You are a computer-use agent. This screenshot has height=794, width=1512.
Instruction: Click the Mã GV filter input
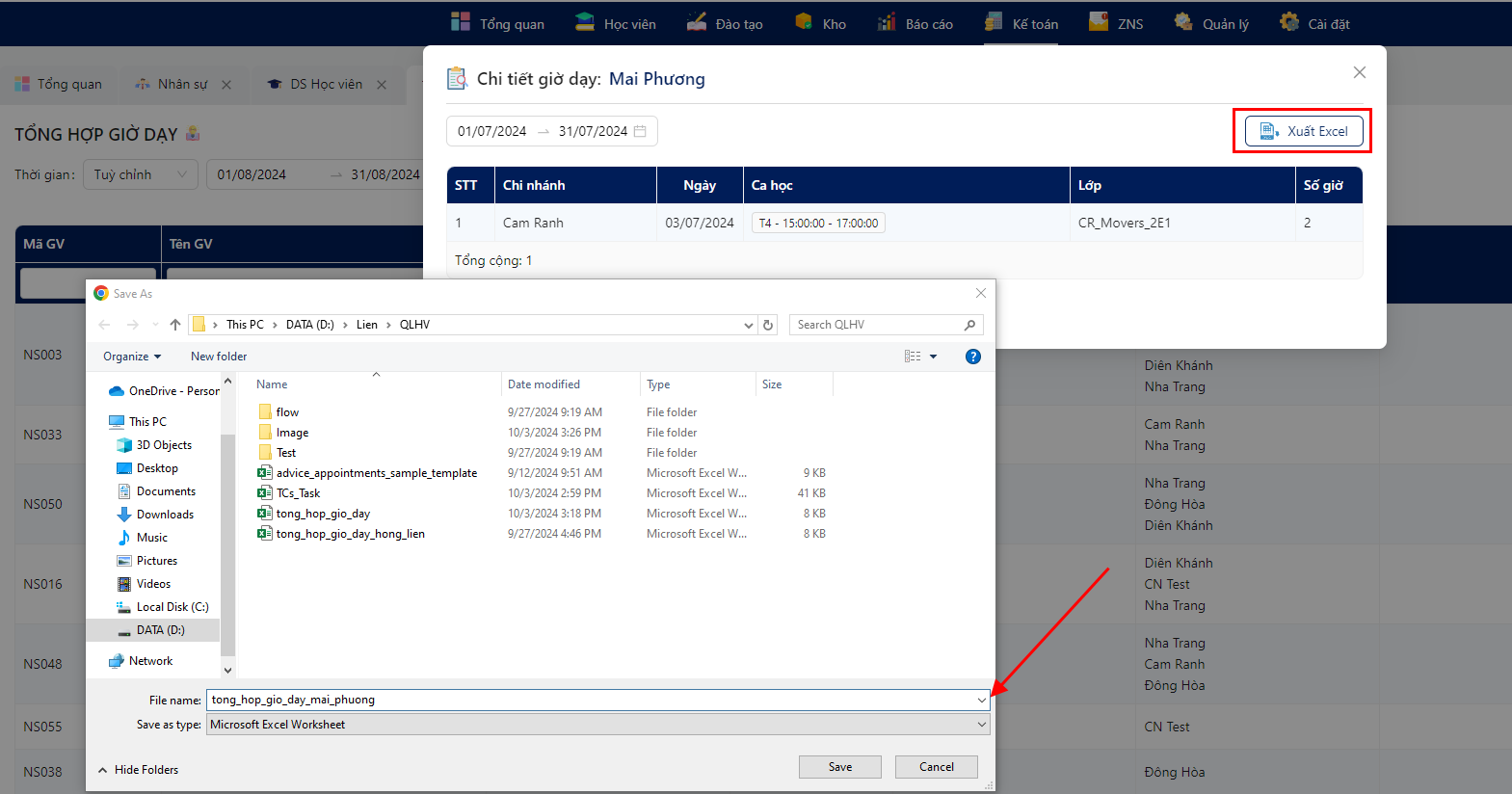click(x=88, y=282)
